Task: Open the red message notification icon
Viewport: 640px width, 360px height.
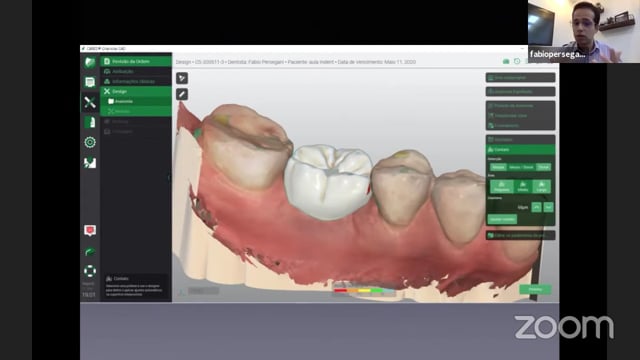Action: coord(90,231)
